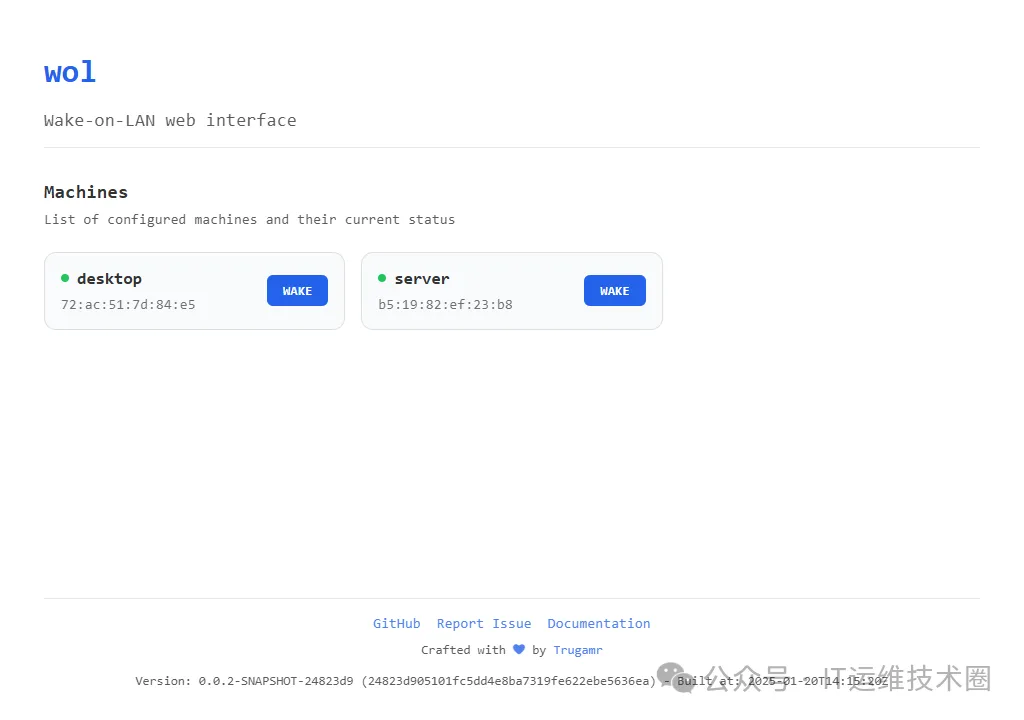Visit the Trugamr author link
The image size is (1024, 720).
click(578, 650)
